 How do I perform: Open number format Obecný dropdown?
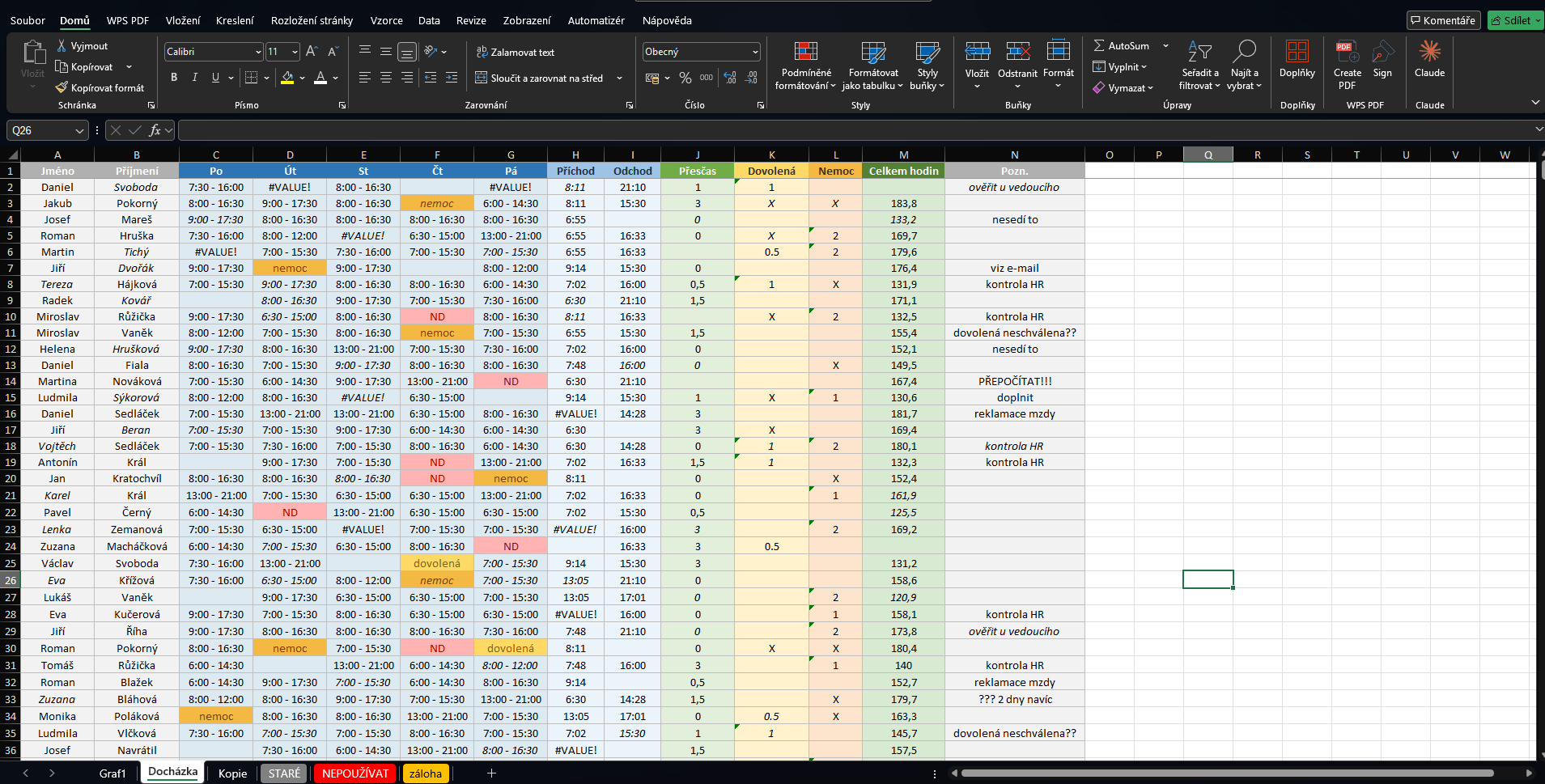(x=755, y=52)
